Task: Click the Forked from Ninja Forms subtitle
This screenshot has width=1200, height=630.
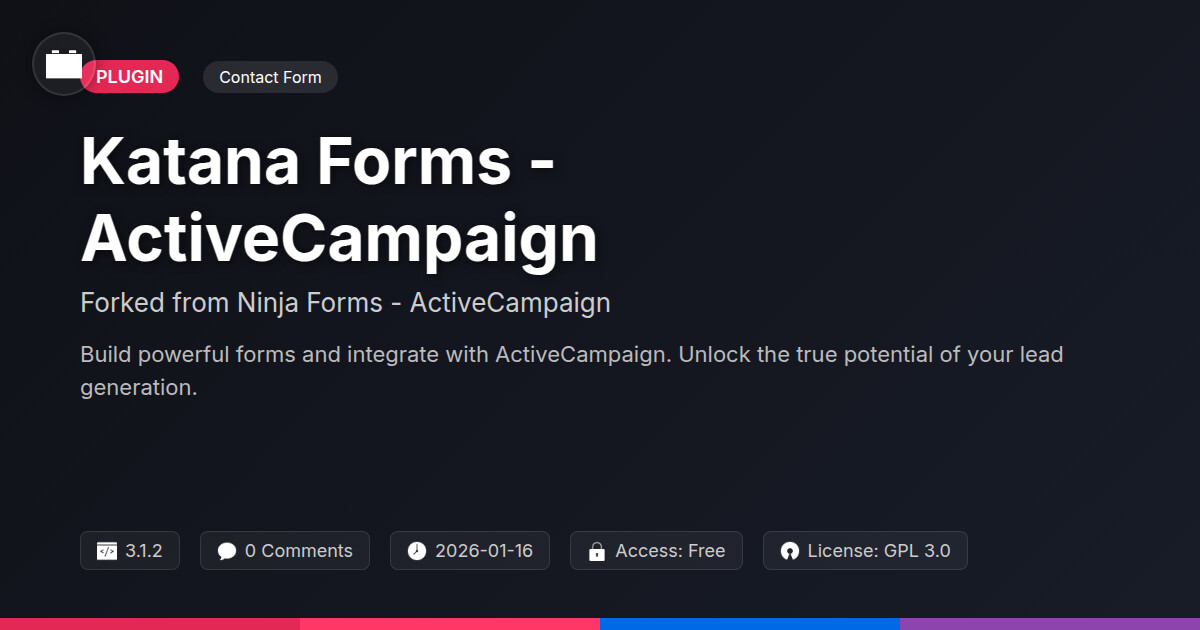Action: pos(345,302)
